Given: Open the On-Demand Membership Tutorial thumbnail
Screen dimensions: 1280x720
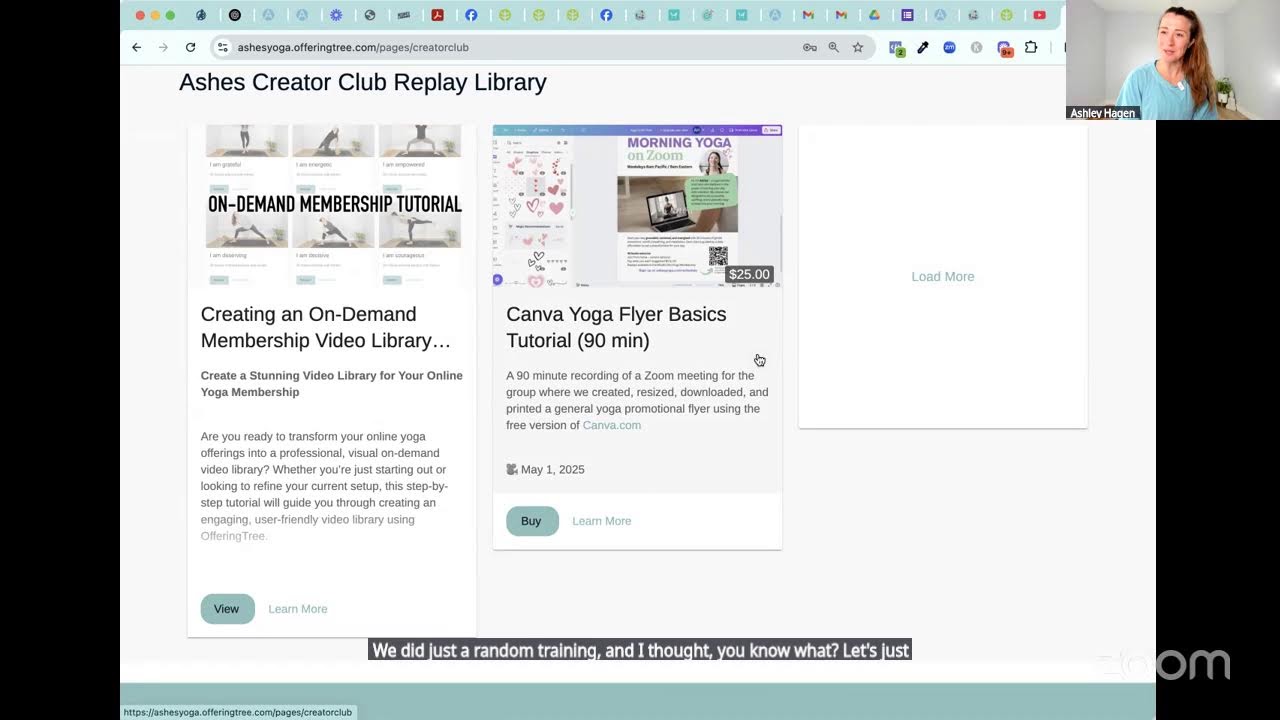Looking at the screenshot, I should pyautogui.click(x=332, y=206).
